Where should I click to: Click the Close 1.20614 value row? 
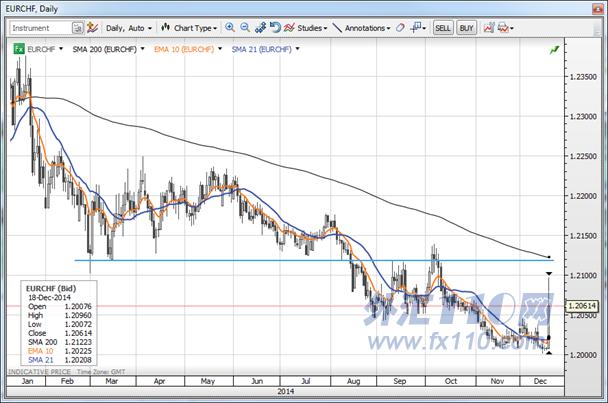point(60,333)
